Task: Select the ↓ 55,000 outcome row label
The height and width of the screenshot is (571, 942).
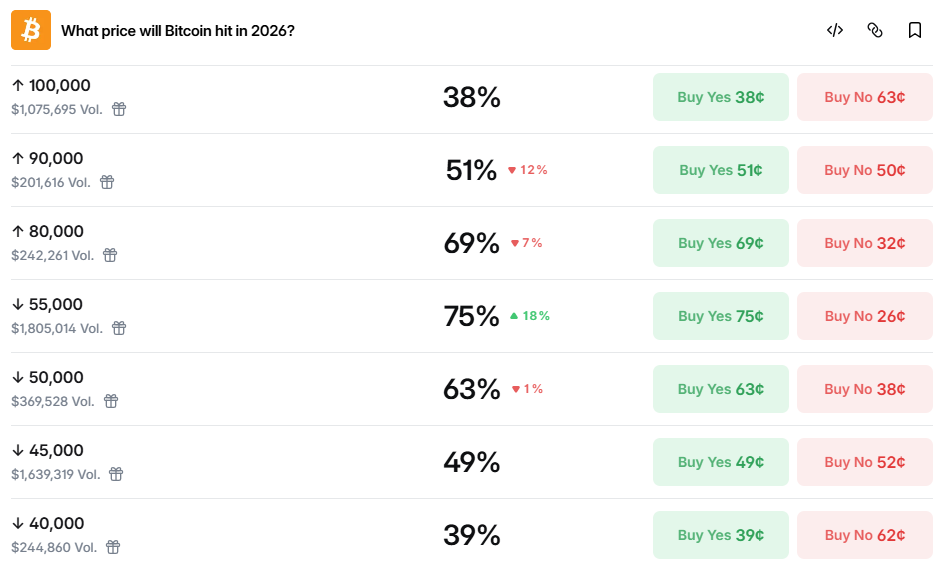Action: tap(47, 304)
